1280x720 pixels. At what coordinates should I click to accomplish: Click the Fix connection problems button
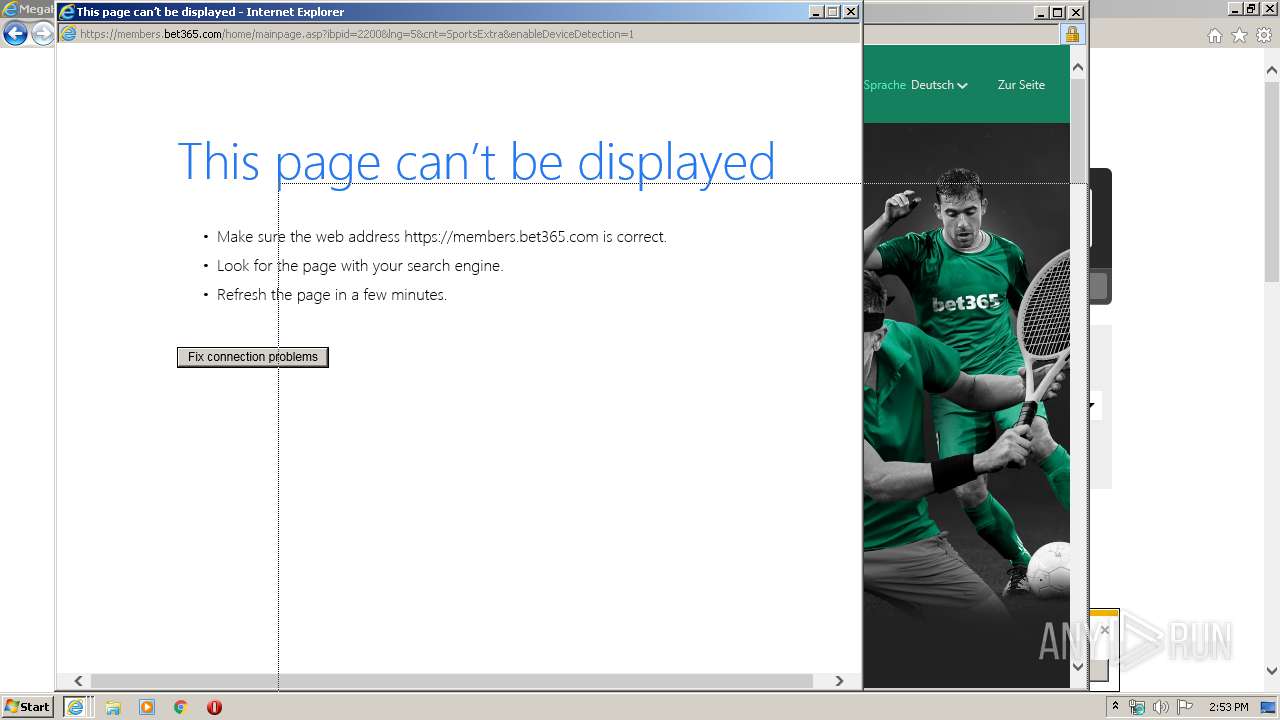253,357
